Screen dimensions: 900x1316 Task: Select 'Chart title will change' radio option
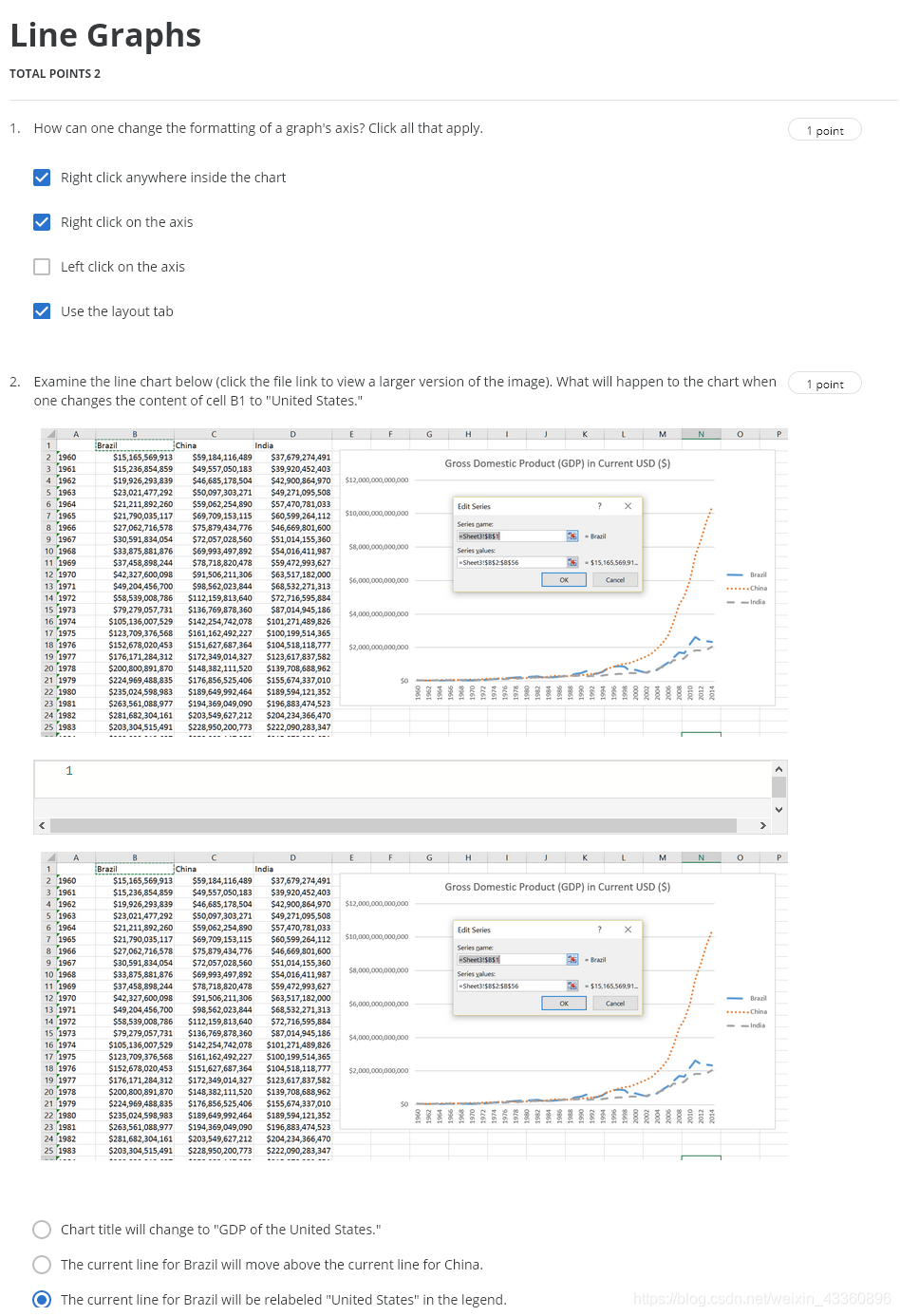tap(42, 1230)
